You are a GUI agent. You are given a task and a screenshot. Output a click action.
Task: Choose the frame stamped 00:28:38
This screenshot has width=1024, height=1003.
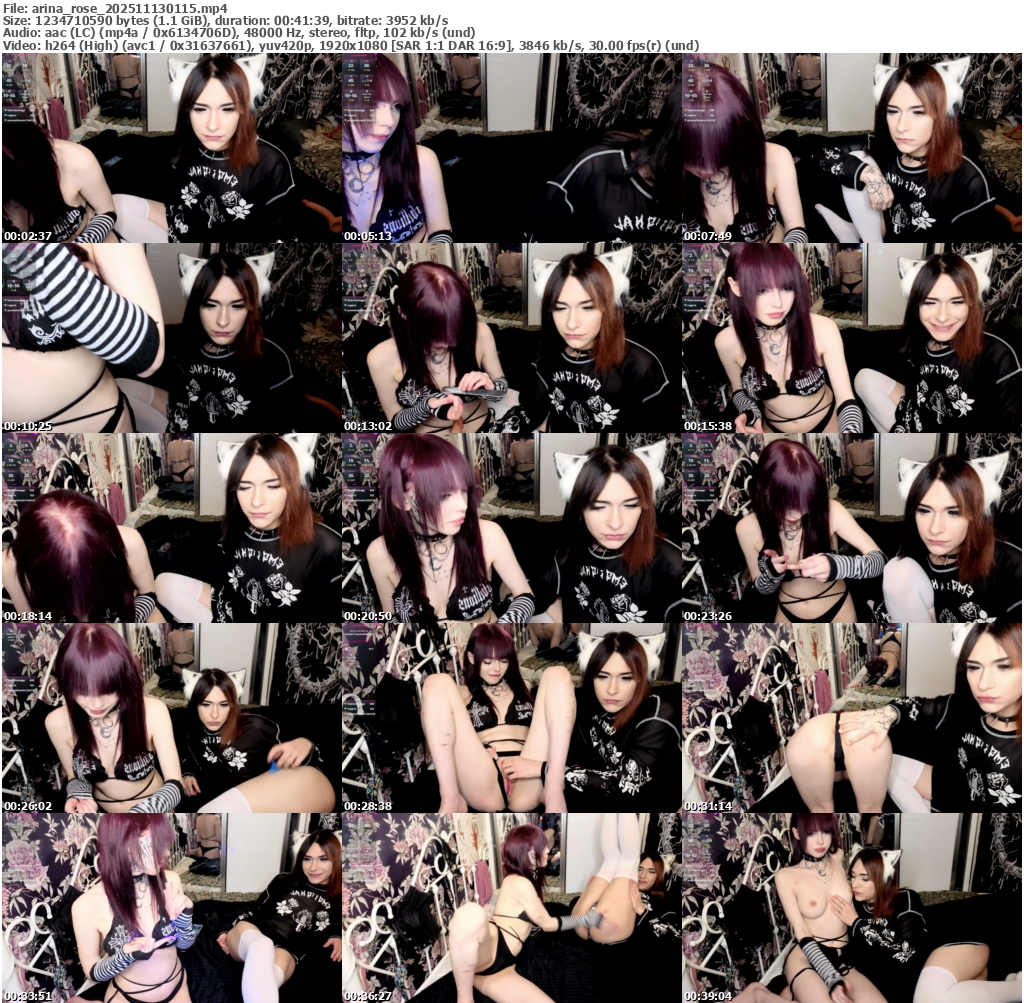click(x=511, y=718)
